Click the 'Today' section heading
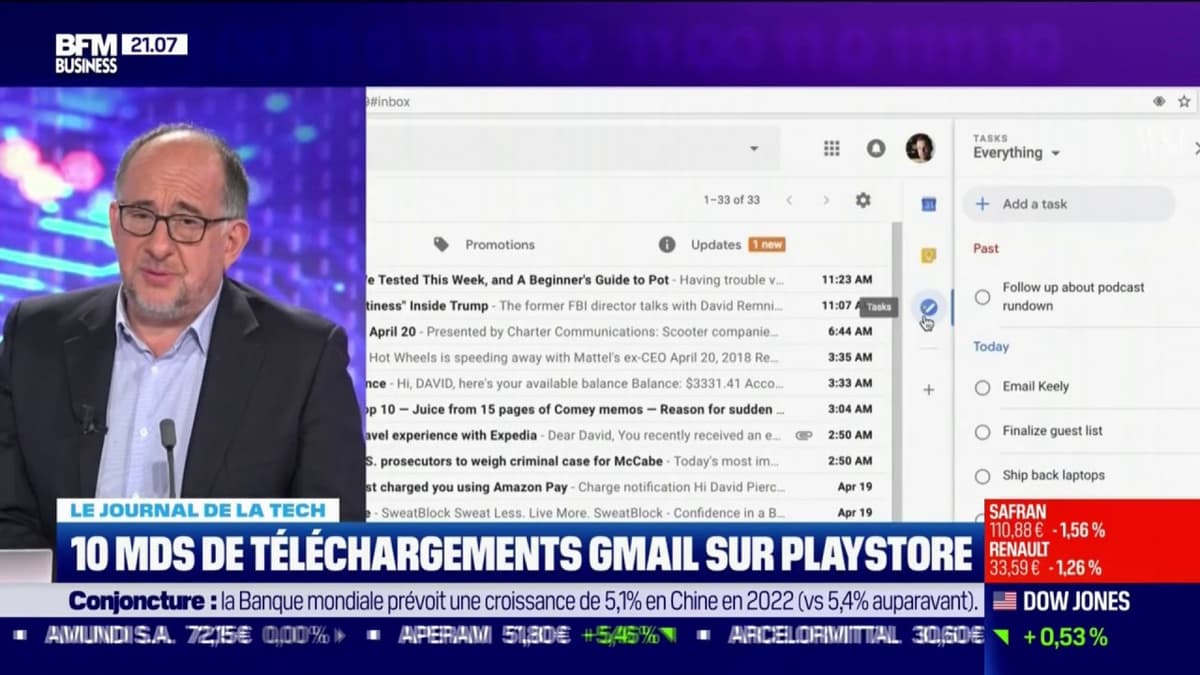Screen dimensions: 1200x675 [x=991, y=347]
